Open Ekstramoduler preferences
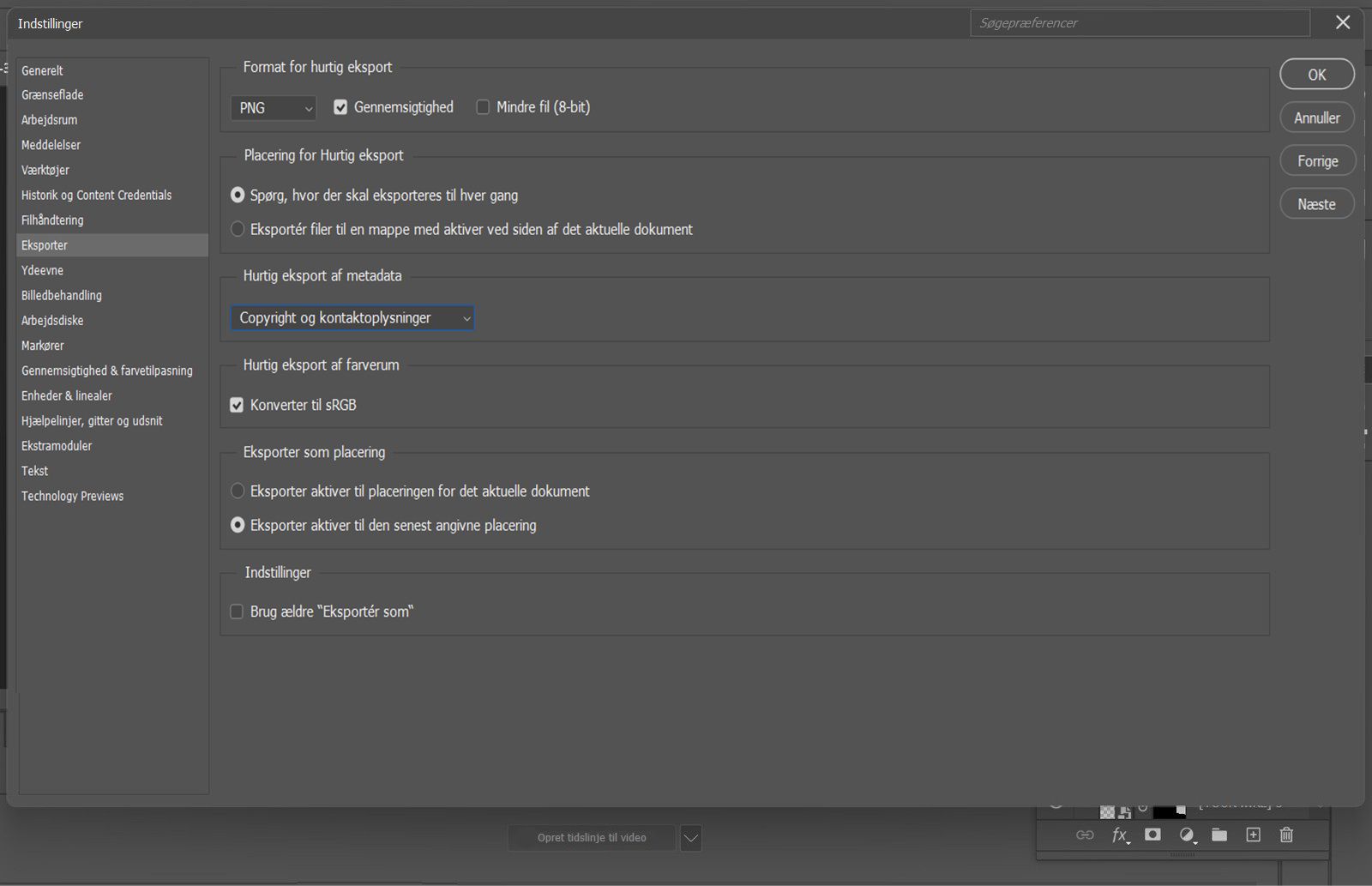The image size is (1372, 886). coord(112,446)
